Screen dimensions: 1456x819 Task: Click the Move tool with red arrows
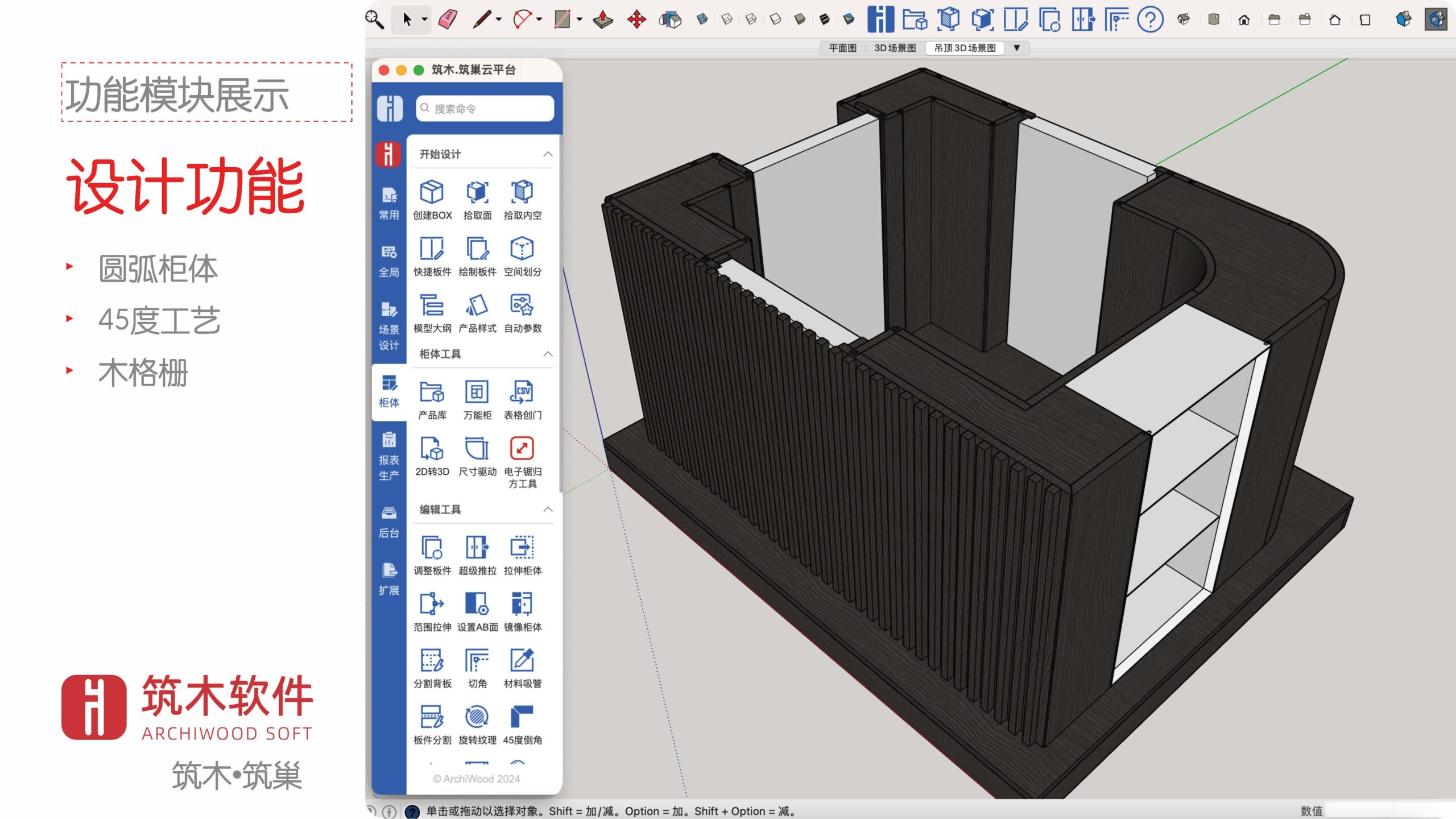(636, 19)
